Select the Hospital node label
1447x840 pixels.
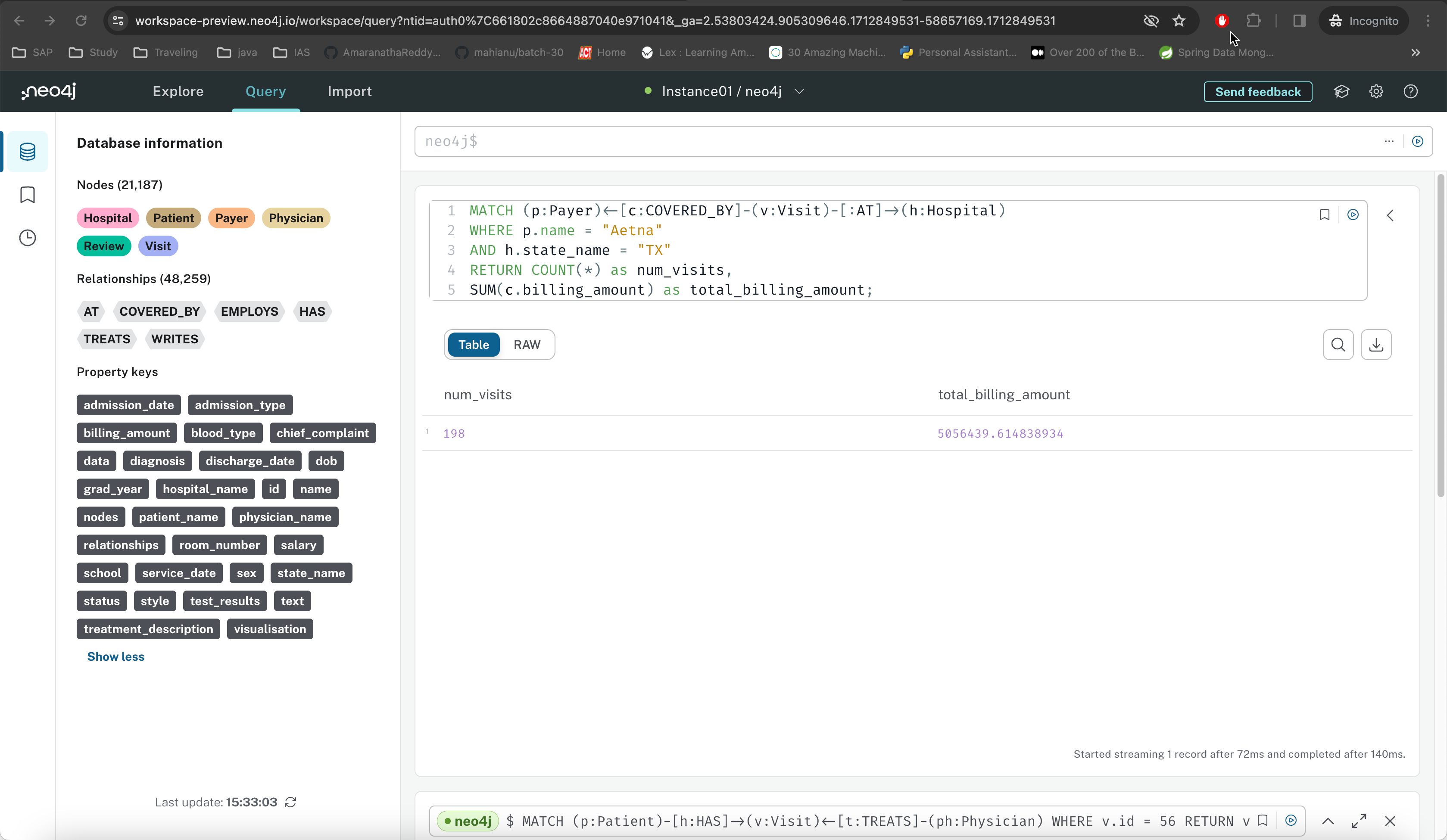[x=107, y=218]
